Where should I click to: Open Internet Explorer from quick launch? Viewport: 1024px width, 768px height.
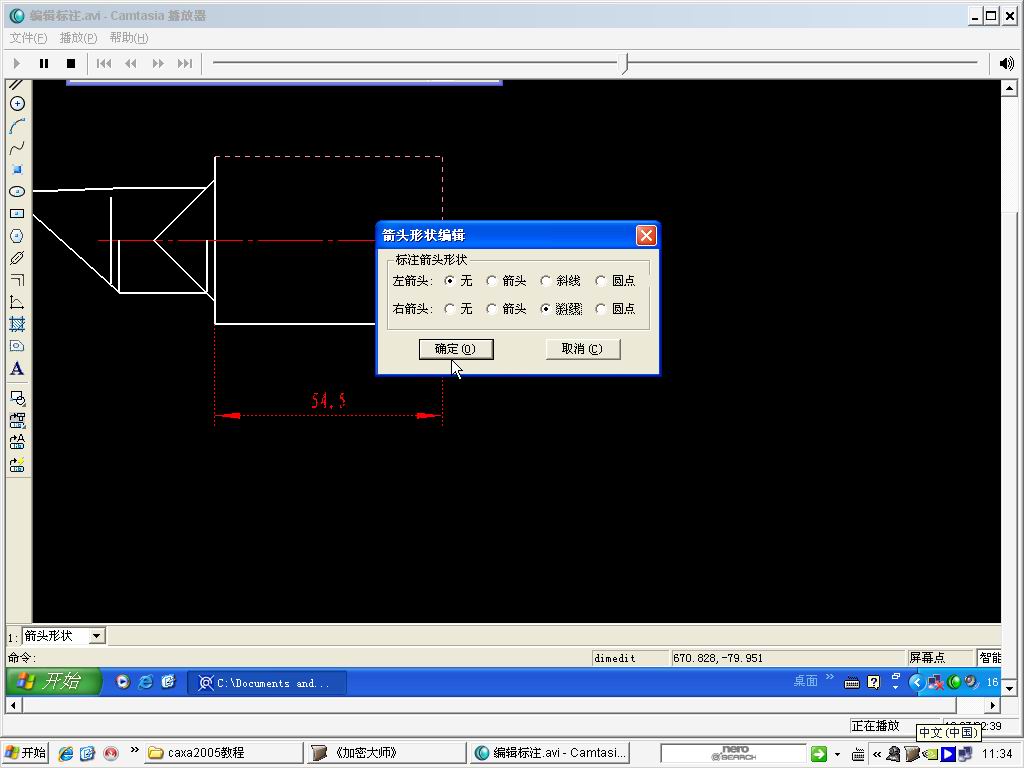point(66,753)
